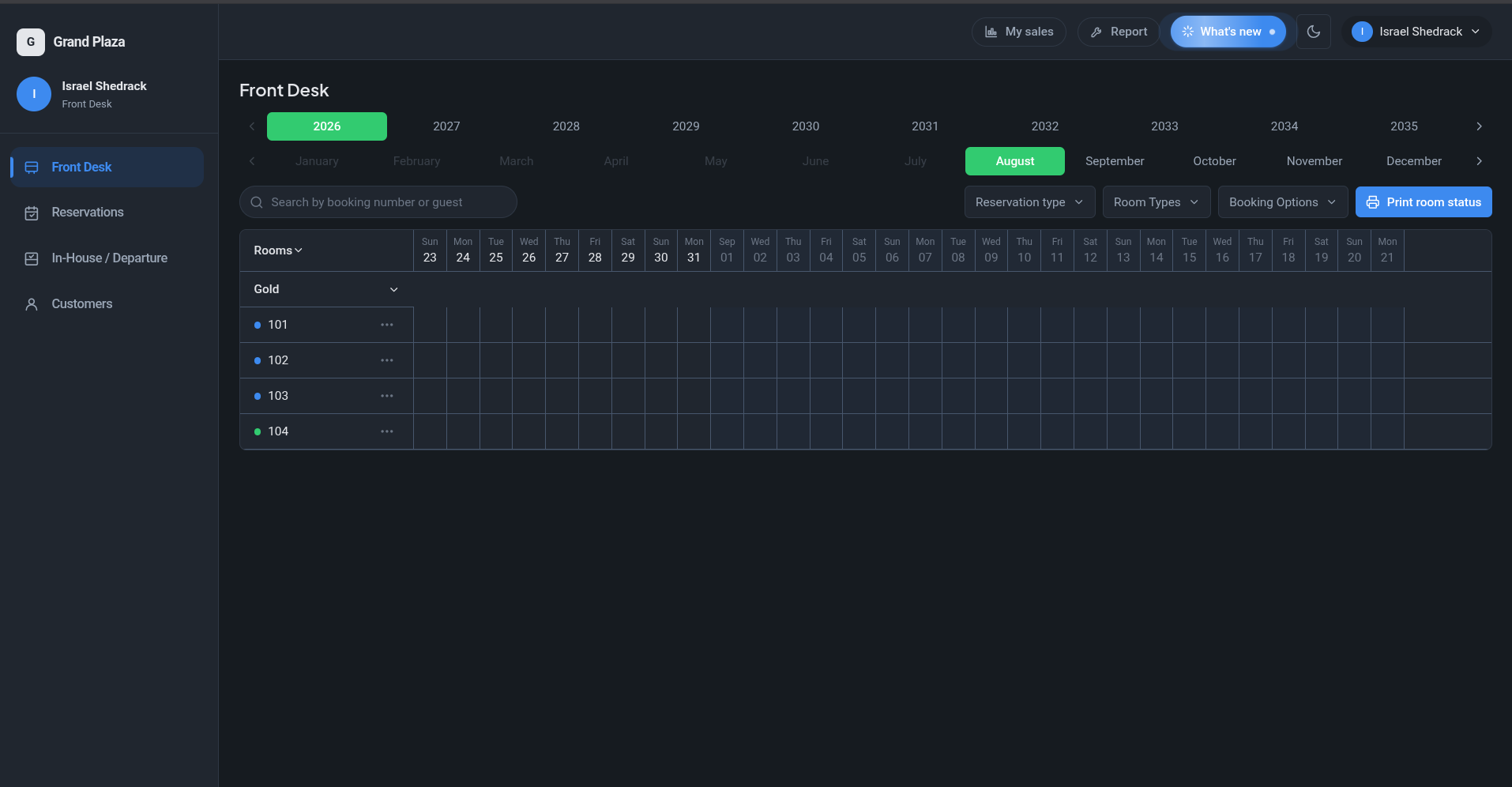
Task: Select year 2032
Action: coord(1045,126)
